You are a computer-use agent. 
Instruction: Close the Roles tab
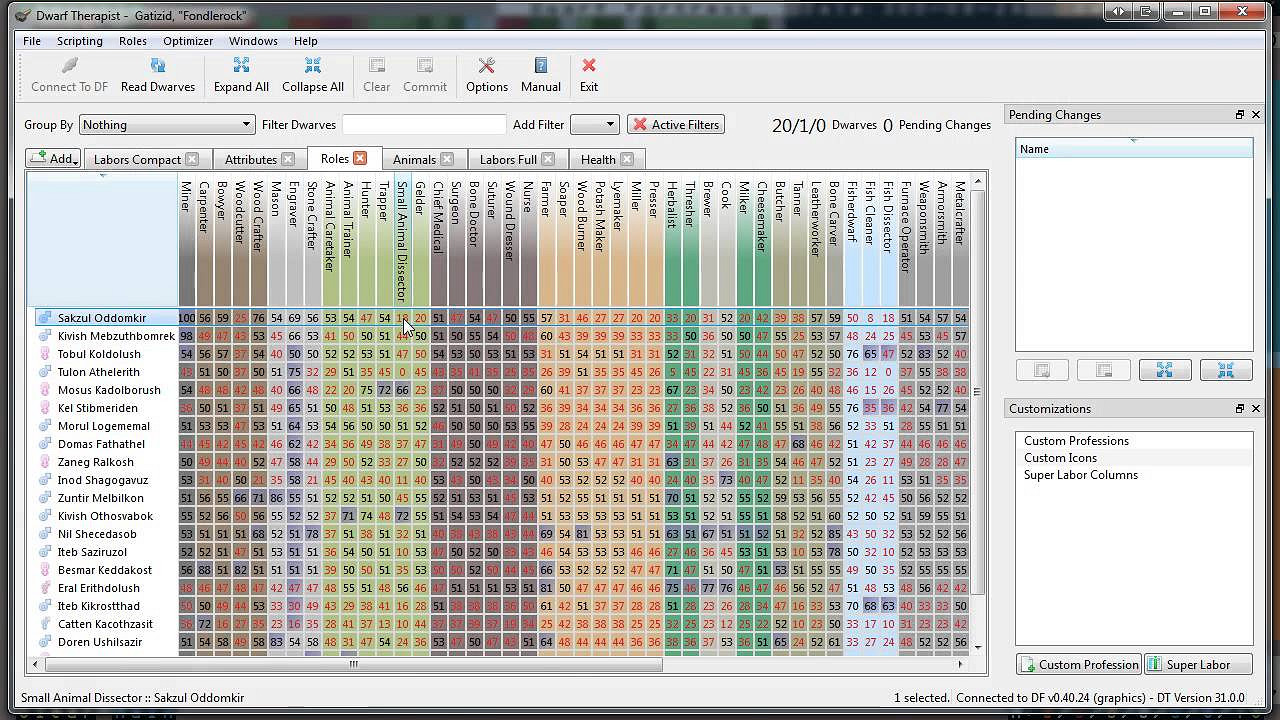pyautogui.click(x=360, y=159)
